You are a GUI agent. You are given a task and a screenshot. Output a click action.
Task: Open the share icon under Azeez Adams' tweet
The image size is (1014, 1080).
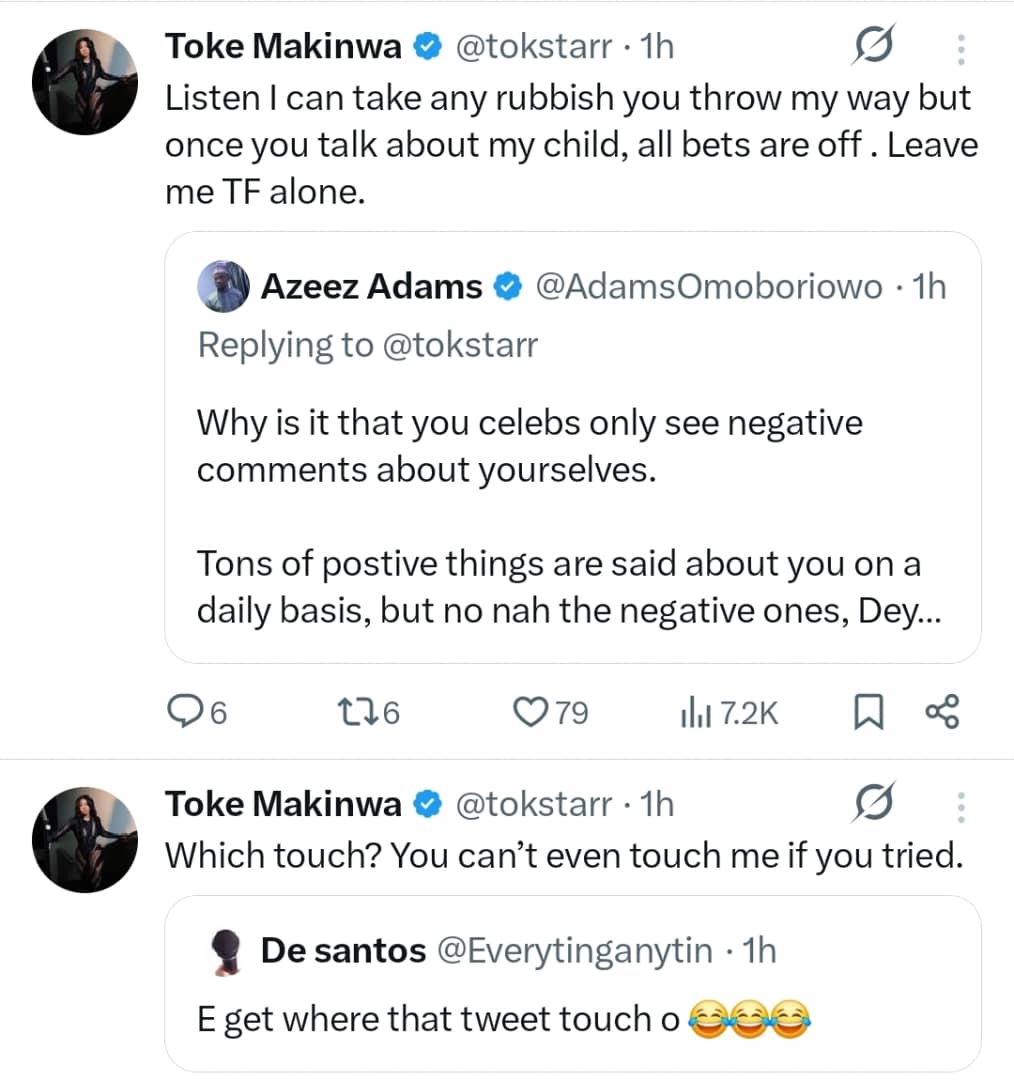click(941, 712)
